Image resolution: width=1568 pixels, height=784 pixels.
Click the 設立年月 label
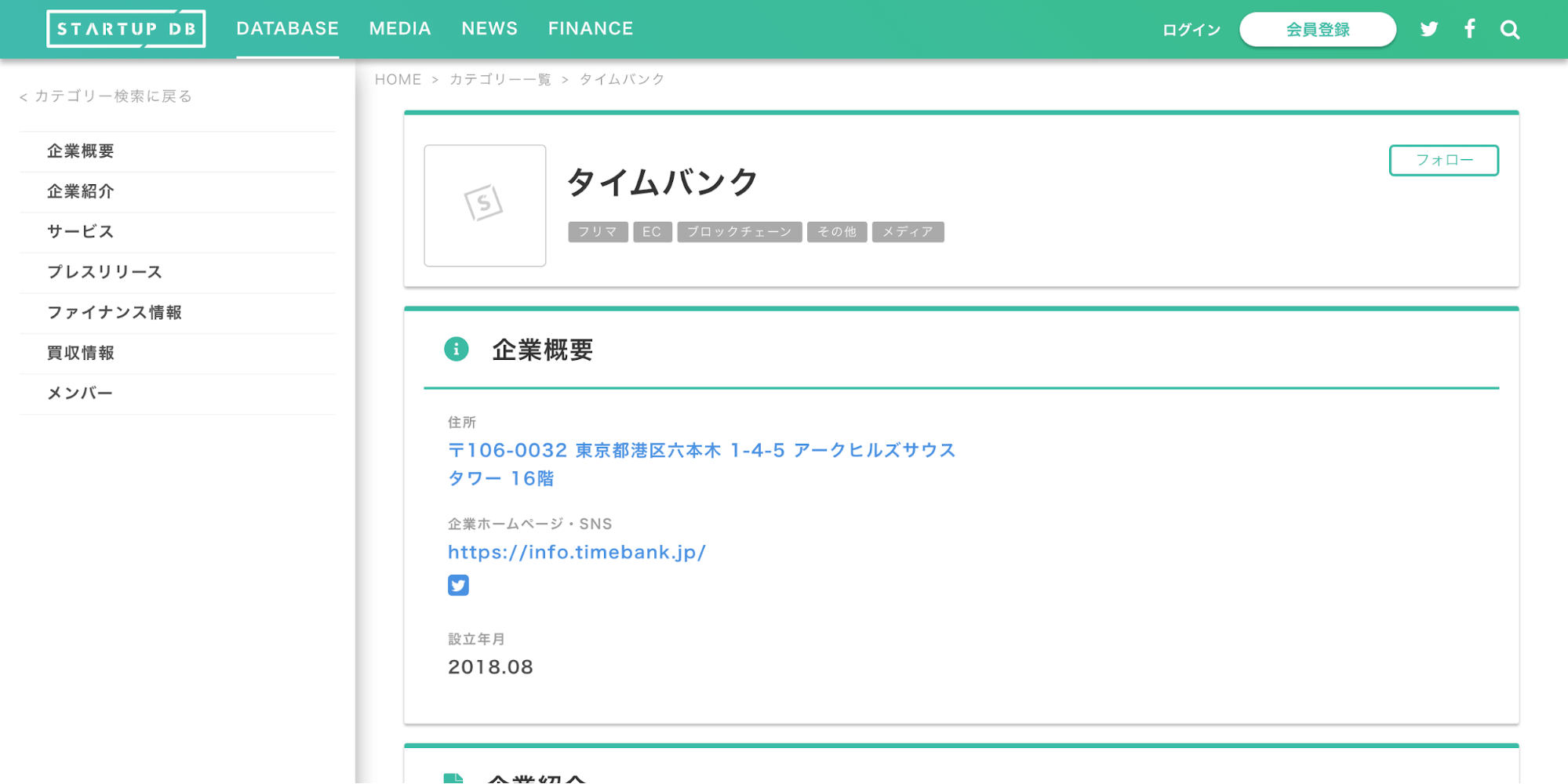[x=476, y=639]
